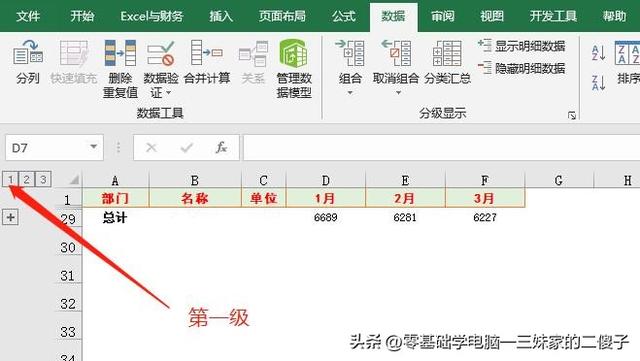
Task: Select column D header
Action: 326,180
